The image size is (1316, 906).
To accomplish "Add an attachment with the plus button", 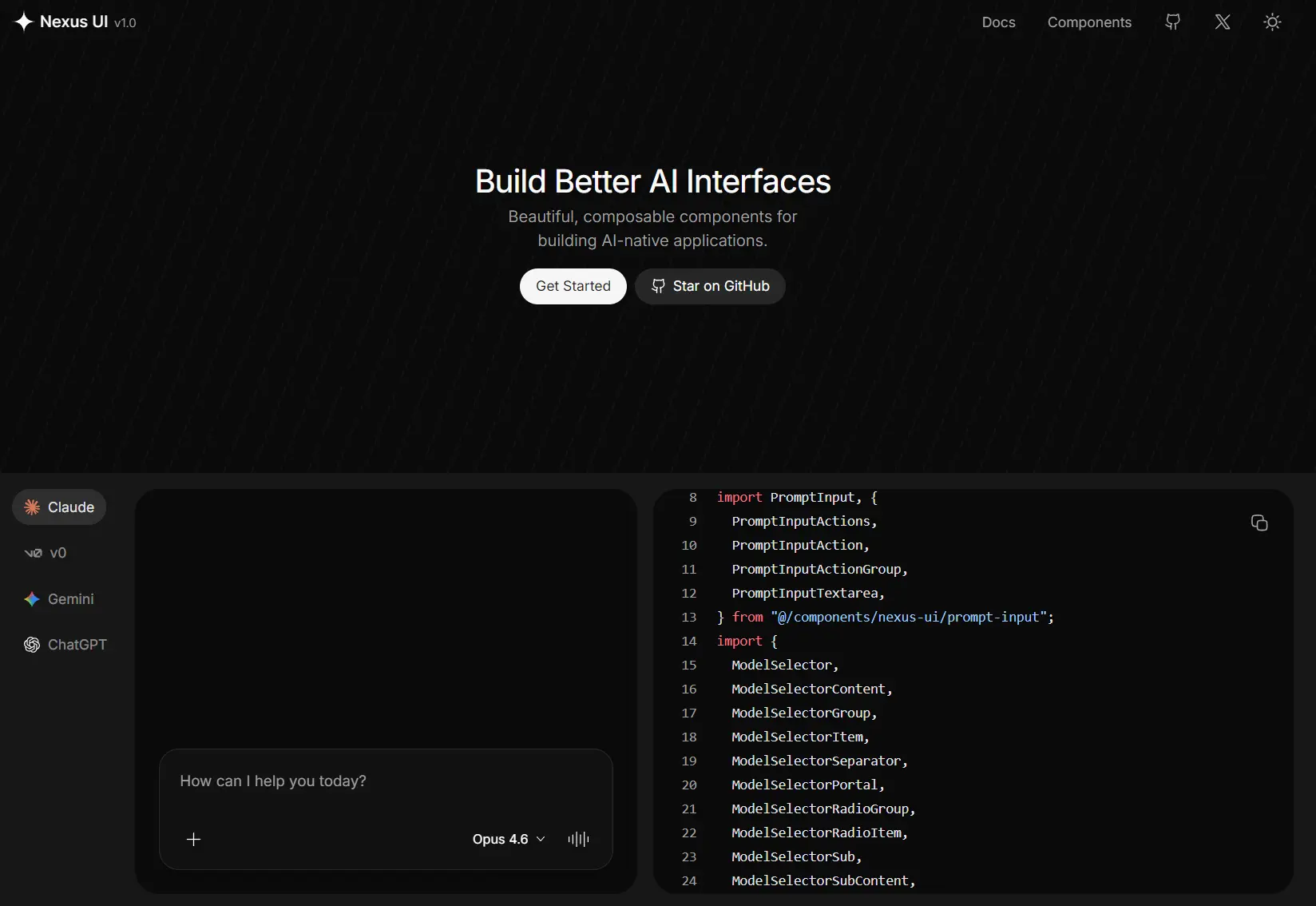I will click(x=193, y=839).
